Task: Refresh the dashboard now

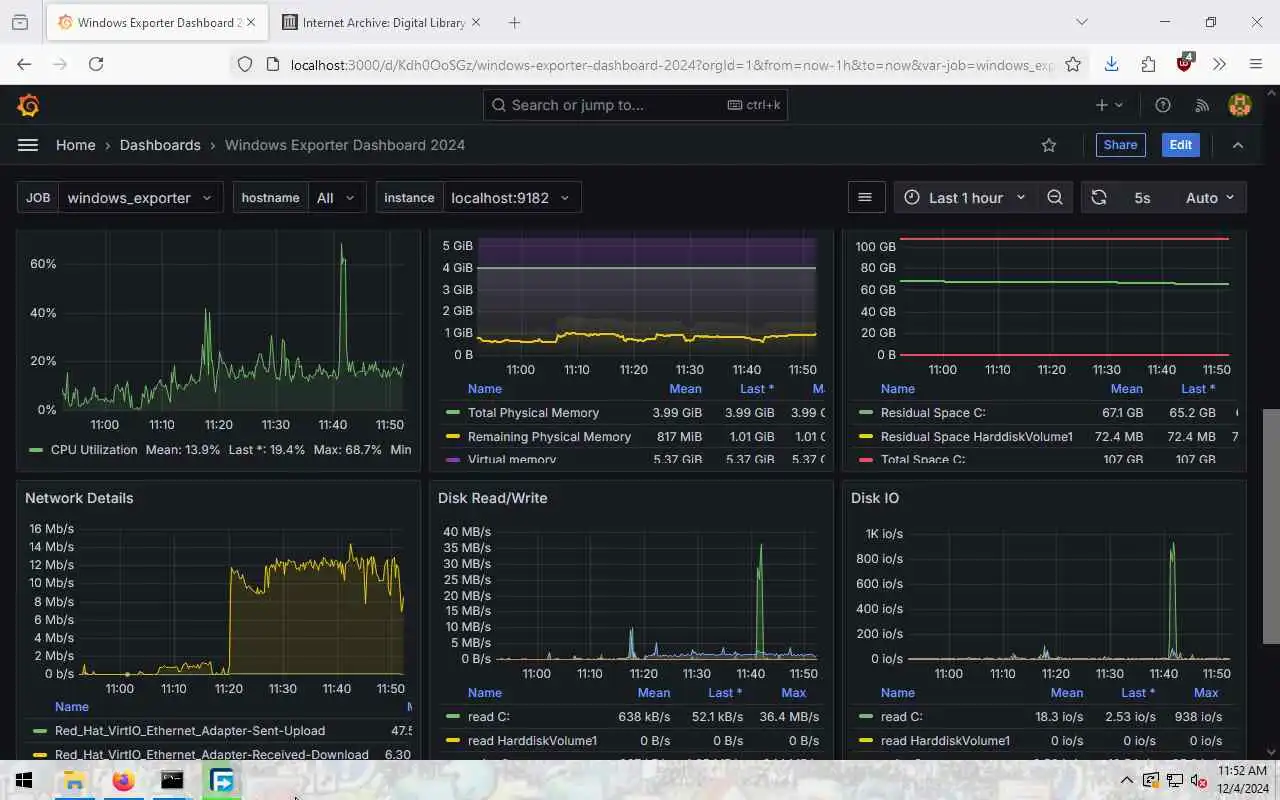Action: [x=1099, y=198]
